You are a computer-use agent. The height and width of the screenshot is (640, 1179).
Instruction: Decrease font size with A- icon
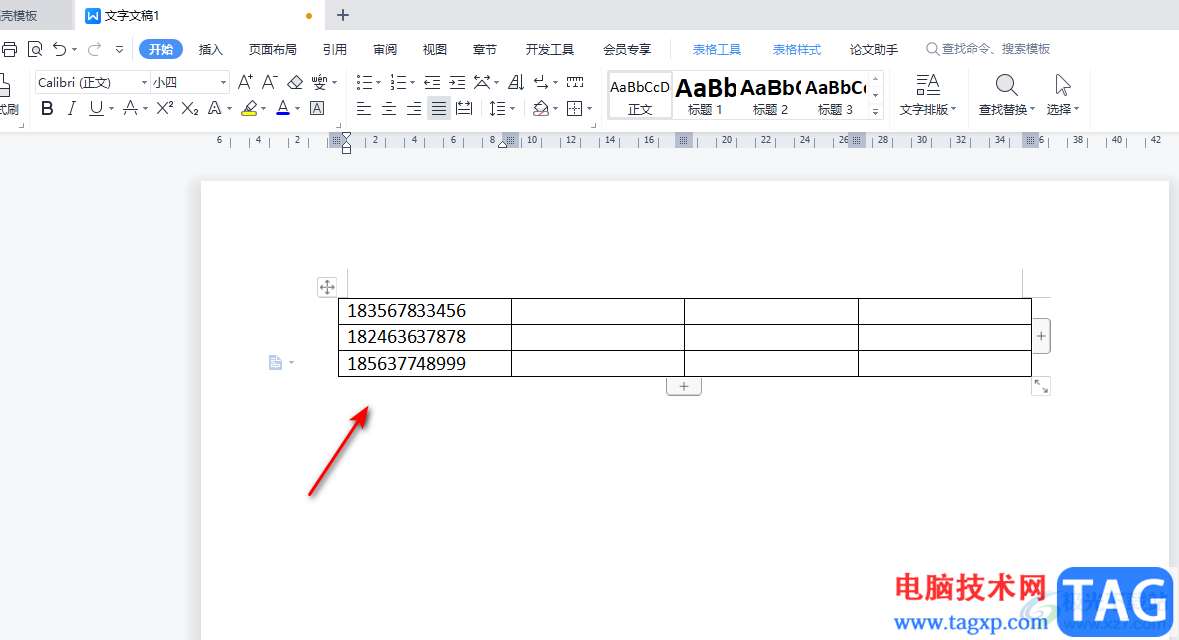tap(269, 82)
